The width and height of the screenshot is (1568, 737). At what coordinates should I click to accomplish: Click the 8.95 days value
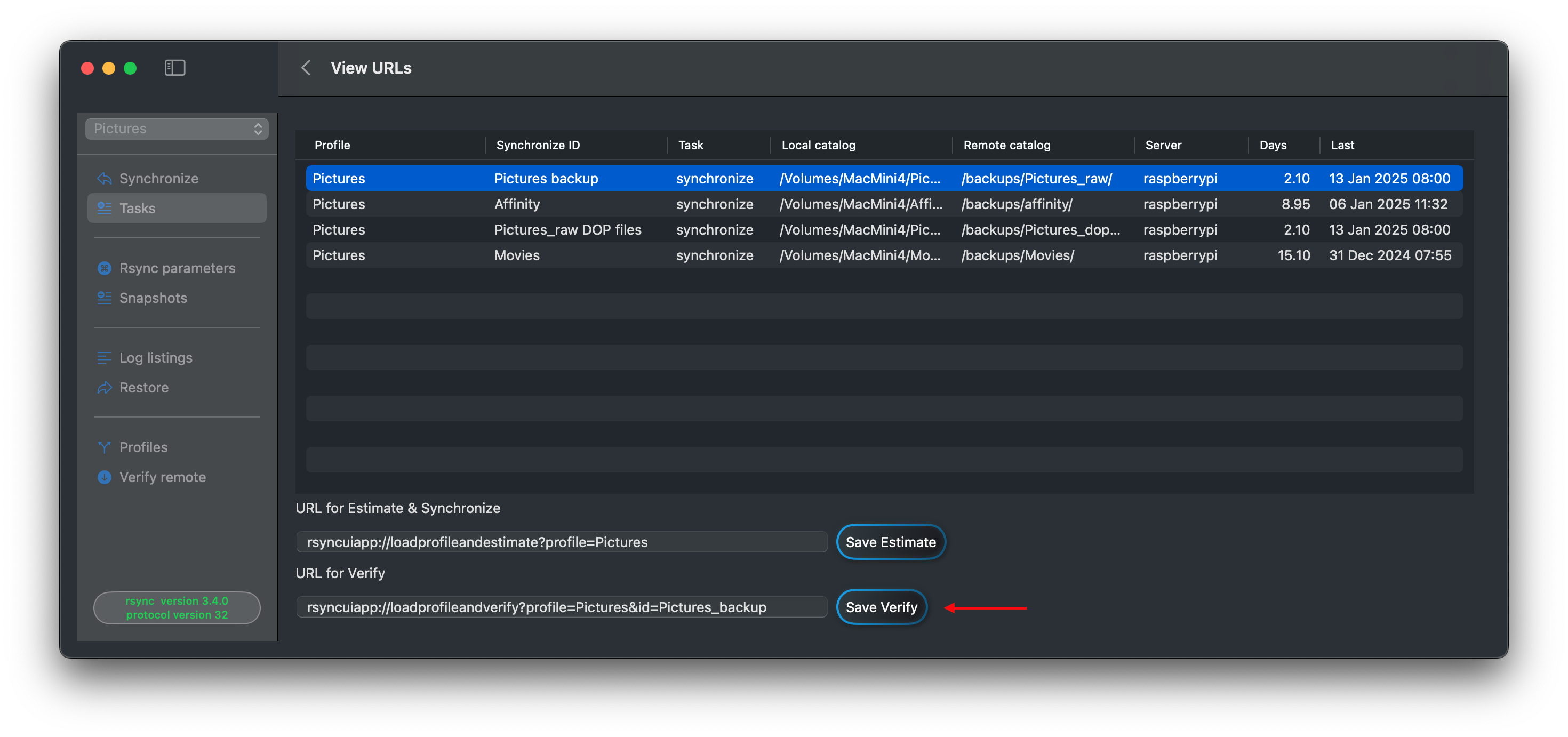coord(1295,204)
